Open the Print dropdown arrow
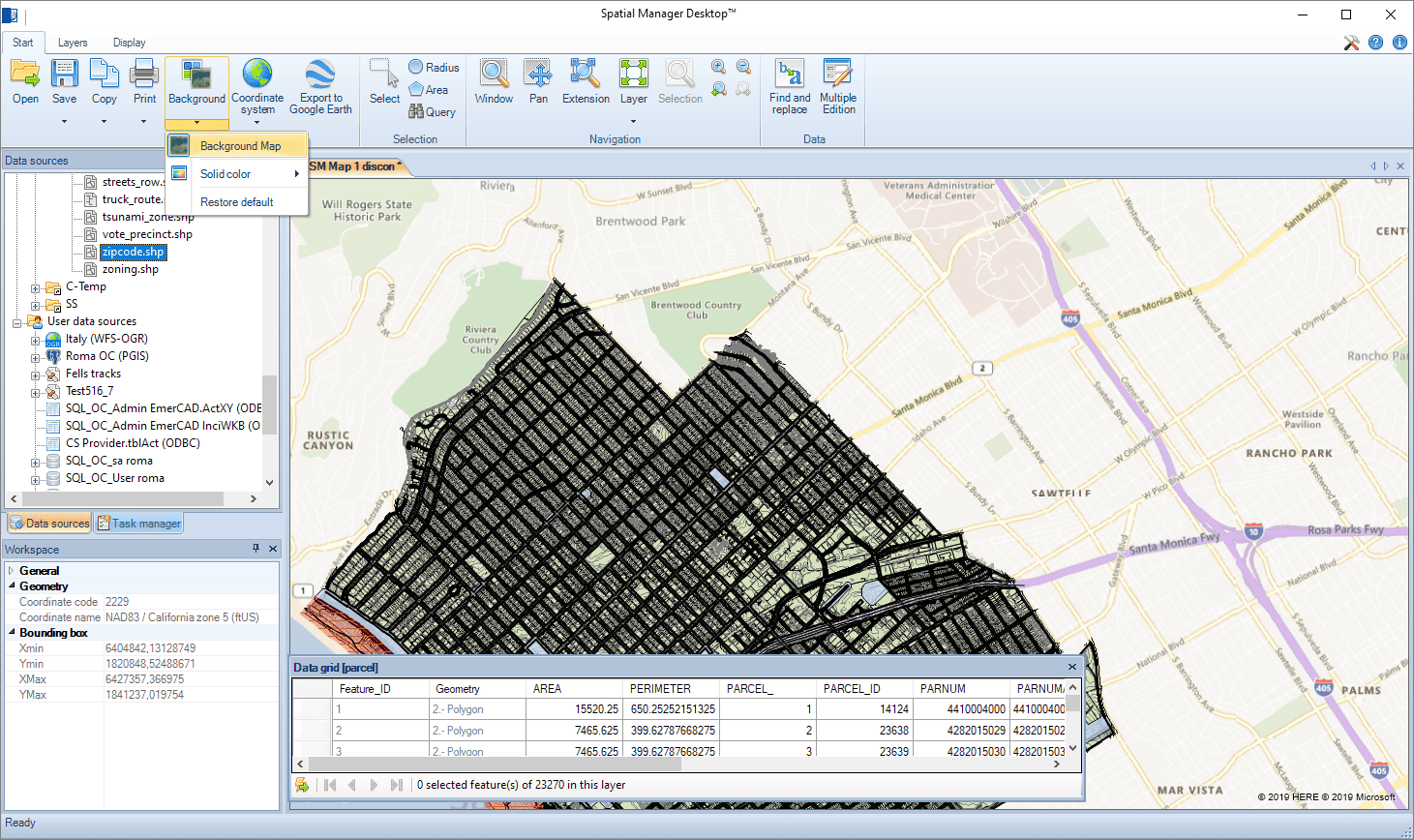Image resolution: width=1414 pixels, height=840 pixels. tap(144, 122)
